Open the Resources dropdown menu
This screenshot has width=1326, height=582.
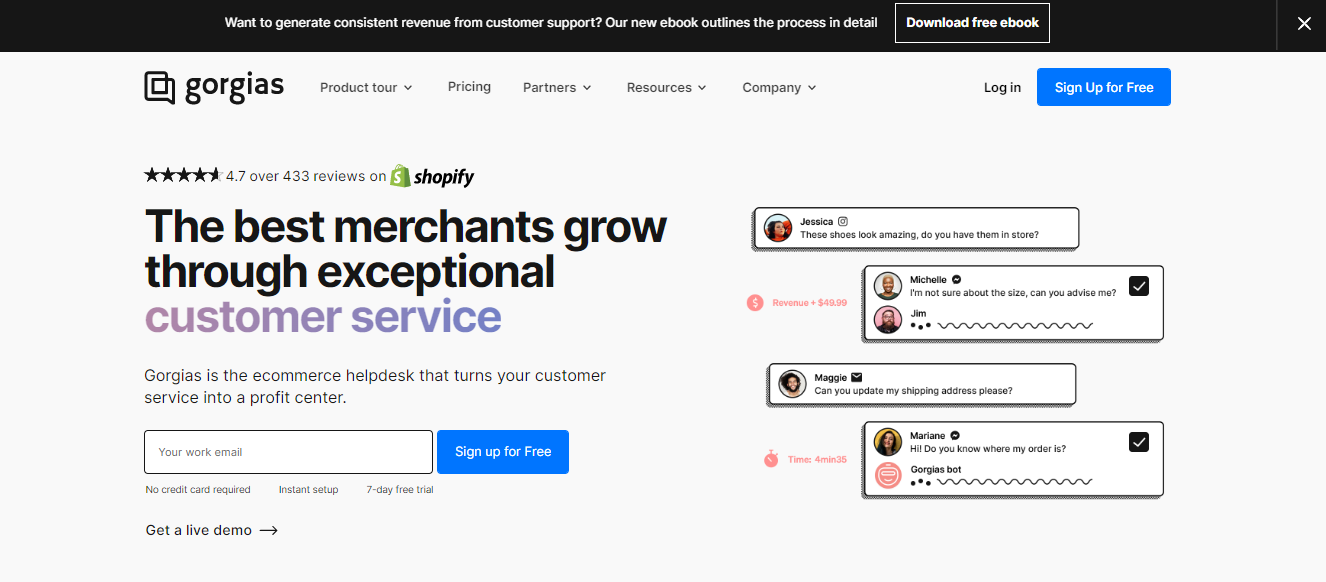(x=666, y=88)
